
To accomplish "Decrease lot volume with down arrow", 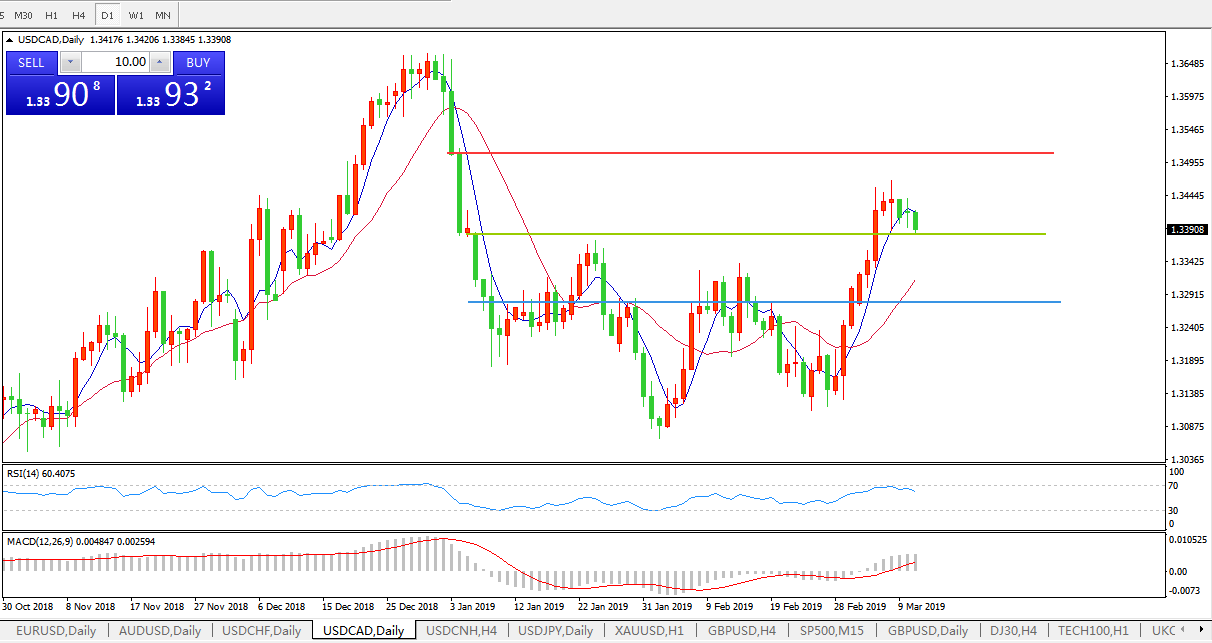I will pos(69,62).
